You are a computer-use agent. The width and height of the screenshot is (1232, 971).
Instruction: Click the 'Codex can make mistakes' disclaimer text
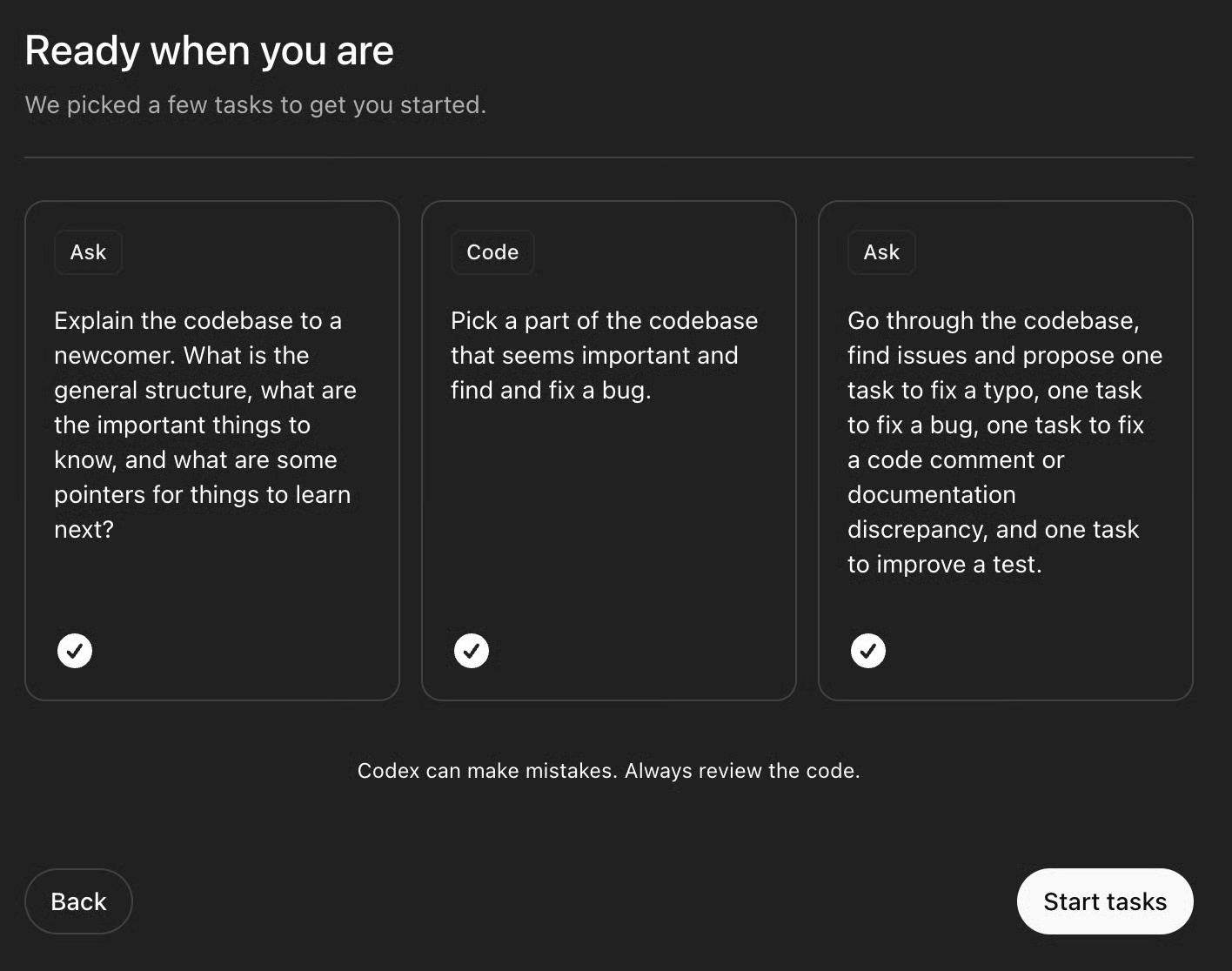pyautogui.click(x=609, y=770)
